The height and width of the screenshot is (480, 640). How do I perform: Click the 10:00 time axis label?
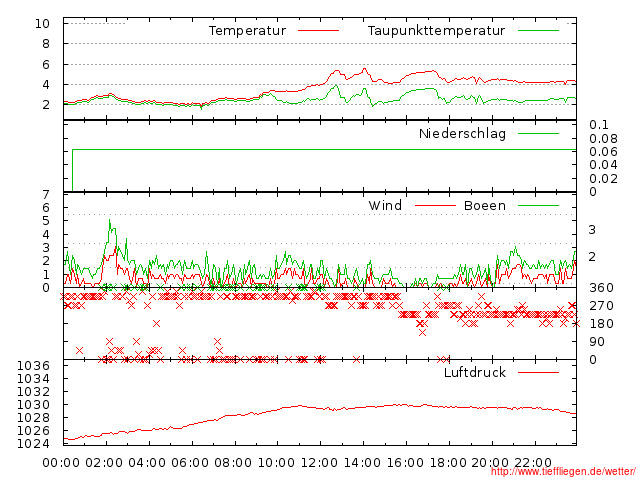(276, 463)
